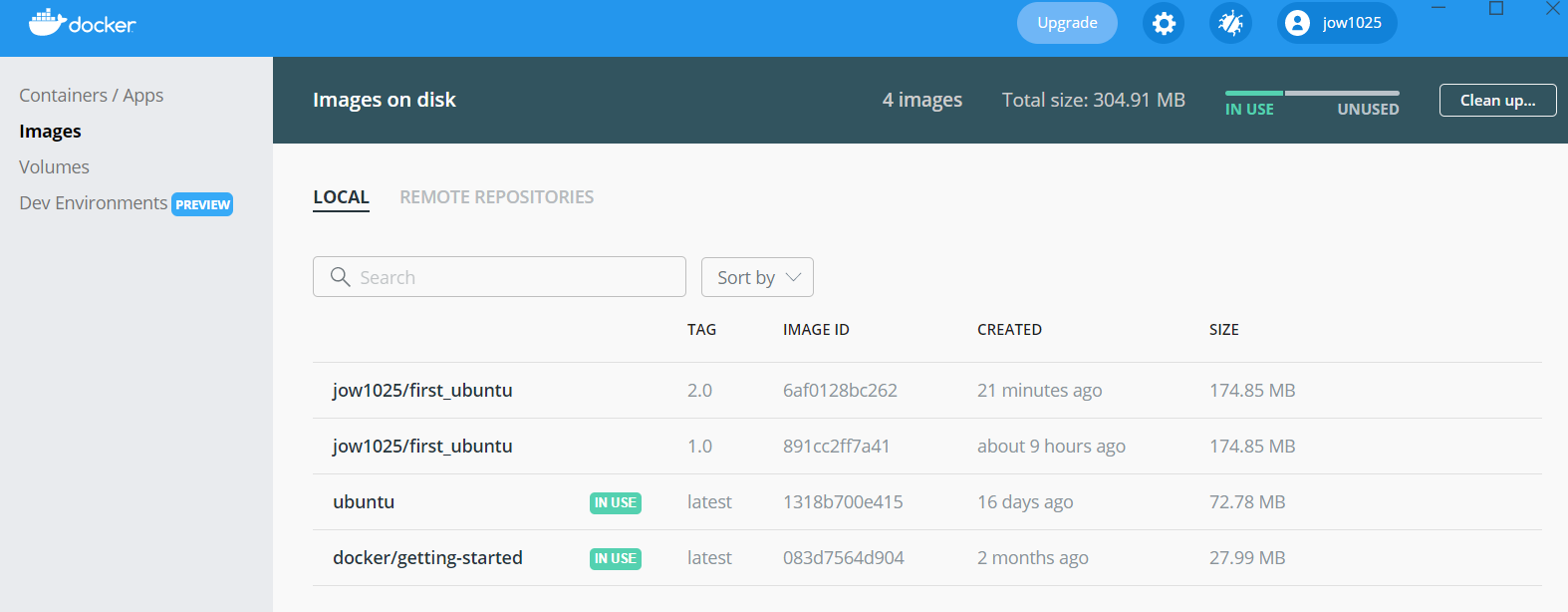Click the about 9 hours ago value
This screenshot has width=1568, height=612.
pos(1051,447)
